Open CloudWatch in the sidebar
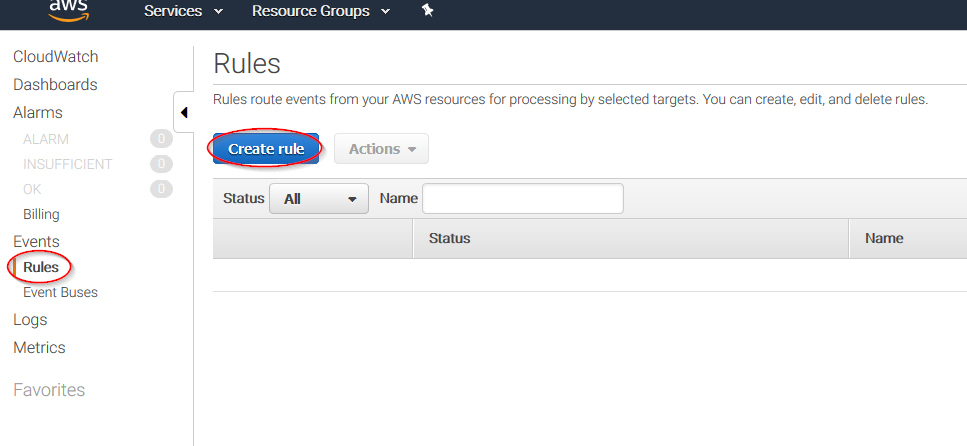 (x=56, y=57)
